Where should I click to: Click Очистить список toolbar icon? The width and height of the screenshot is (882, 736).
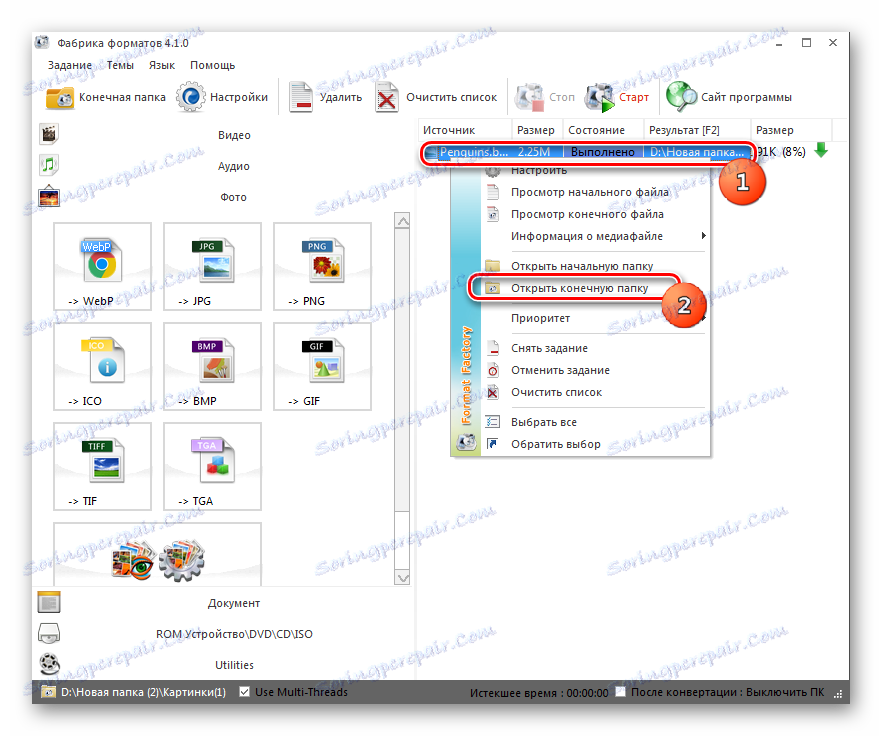pyautogui.click(x=386, y=97)
